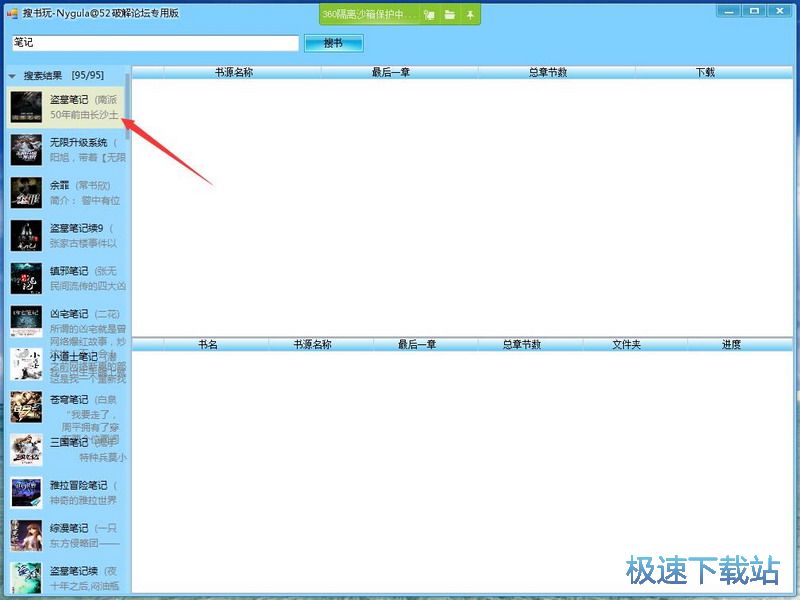Select the 无限升级系统 cover thumbnail
Viewport: 800px width, 600px height.
click(x=26, y=150)
